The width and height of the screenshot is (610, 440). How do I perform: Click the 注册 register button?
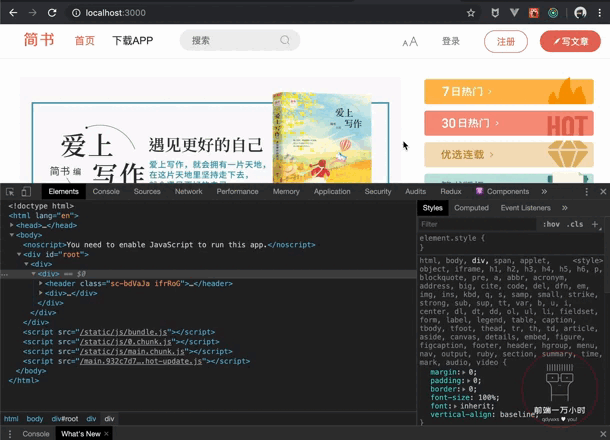[506, 41]
